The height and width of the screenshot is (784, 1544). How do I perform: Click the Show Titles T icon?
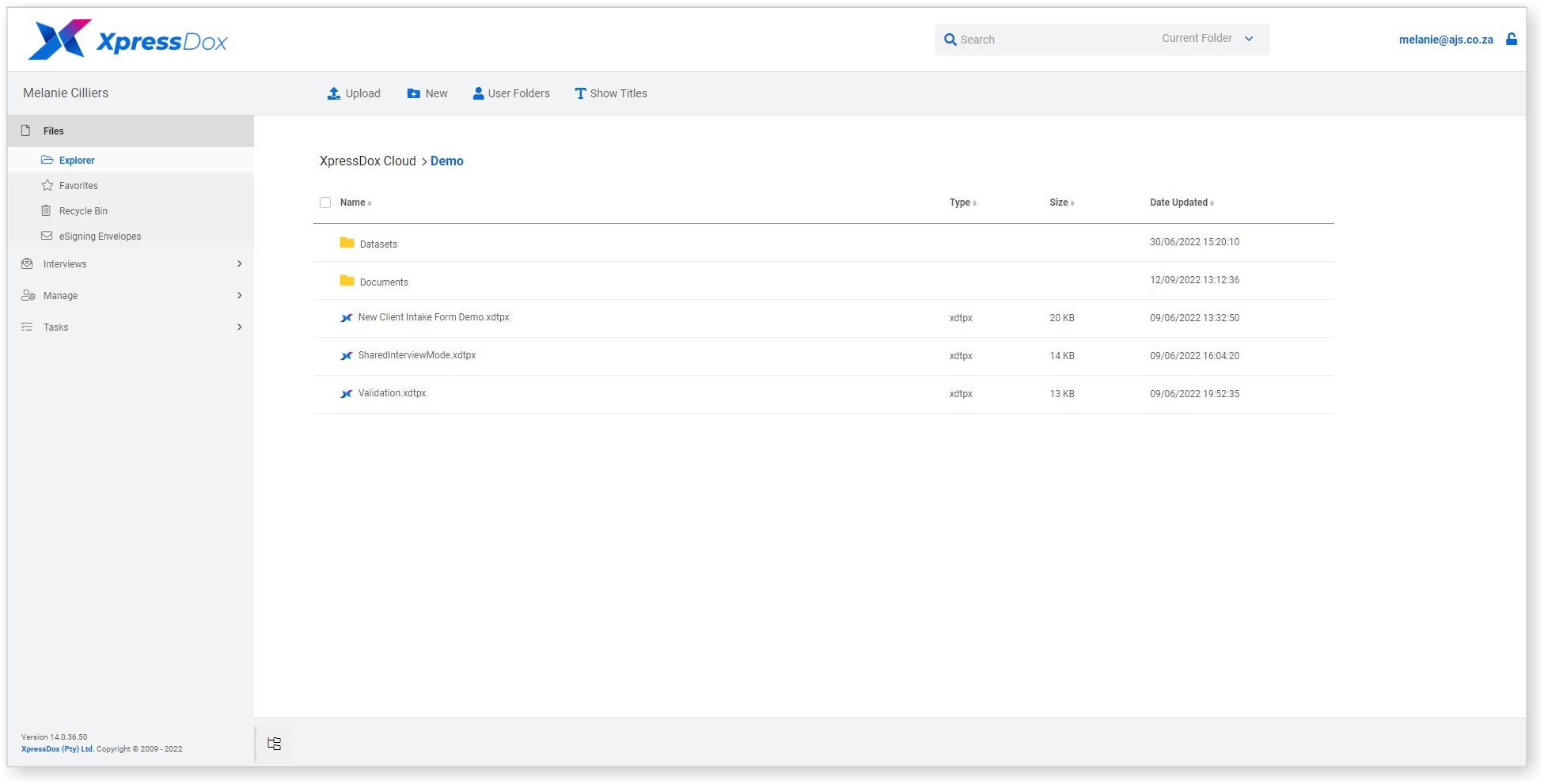point(580,93)
